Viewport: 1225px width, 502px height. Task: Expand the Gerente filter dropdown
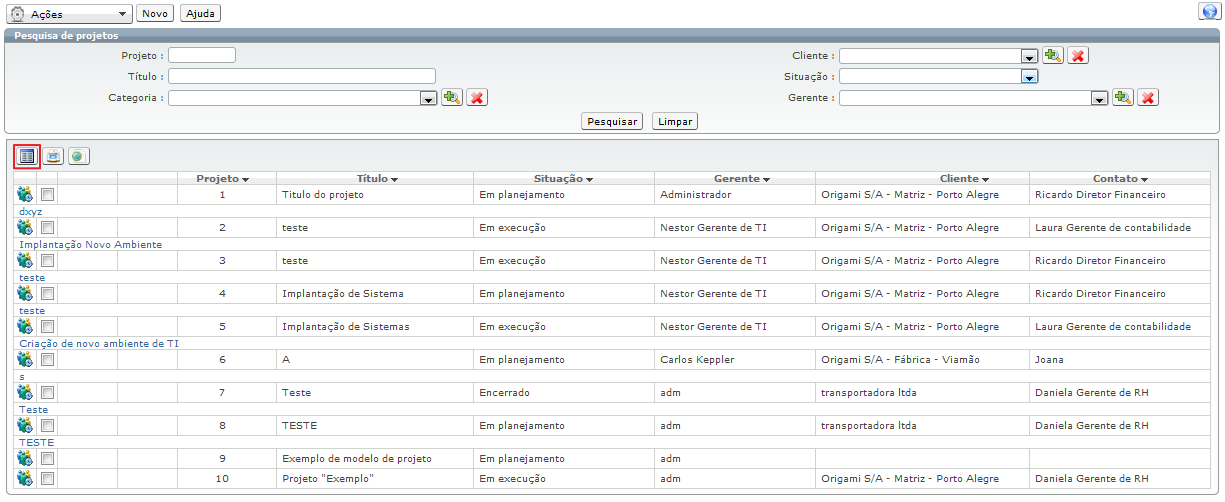(x=1099, y=98)
